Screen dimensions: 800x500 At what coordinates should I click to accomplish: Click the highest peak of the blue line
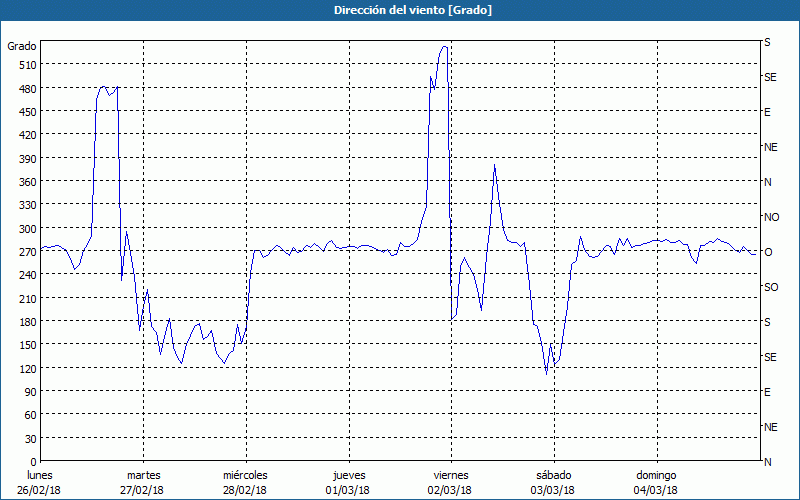[x=443, y=47]
